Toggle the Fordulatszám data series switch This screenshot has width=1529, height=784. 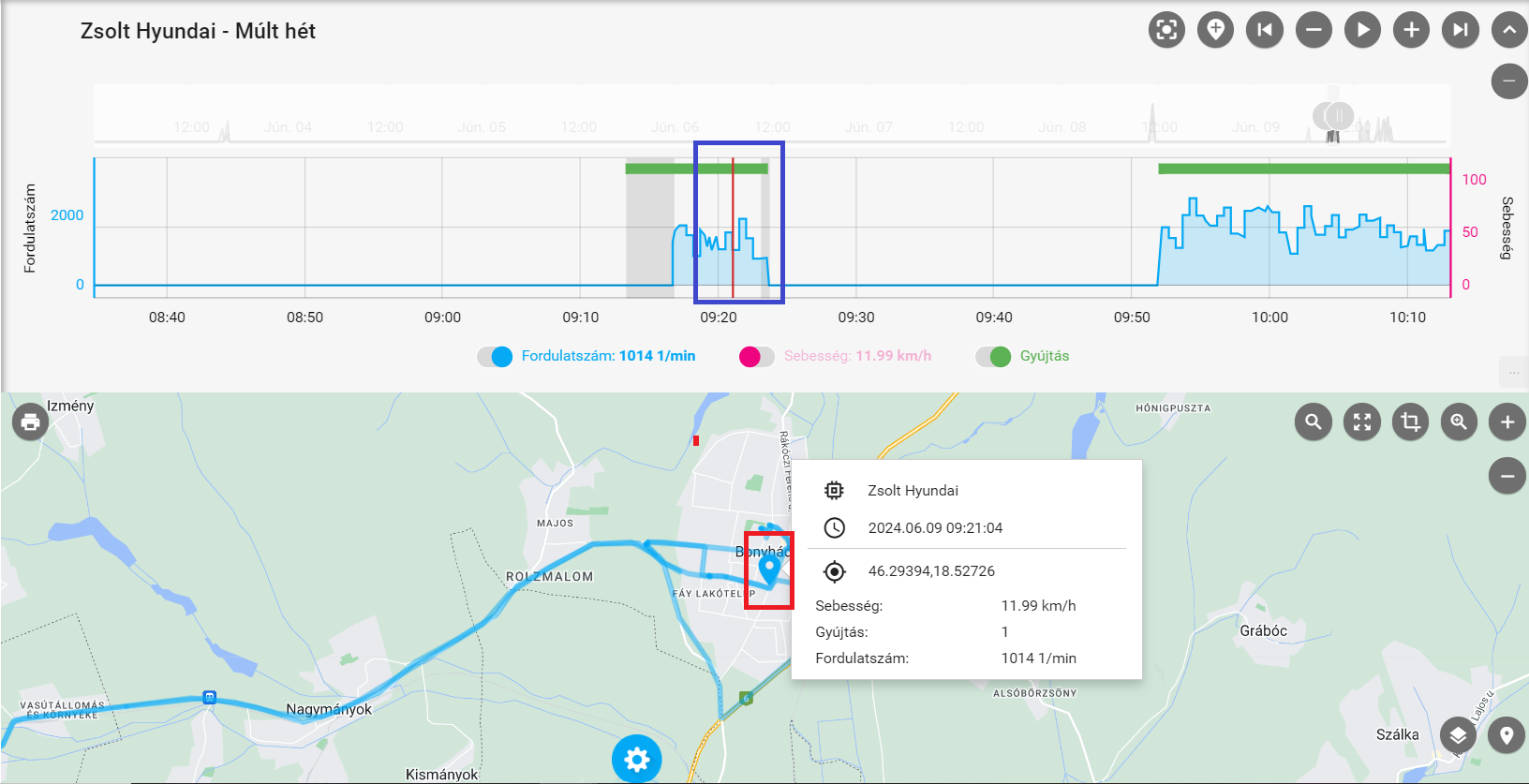tap(495, 357)
